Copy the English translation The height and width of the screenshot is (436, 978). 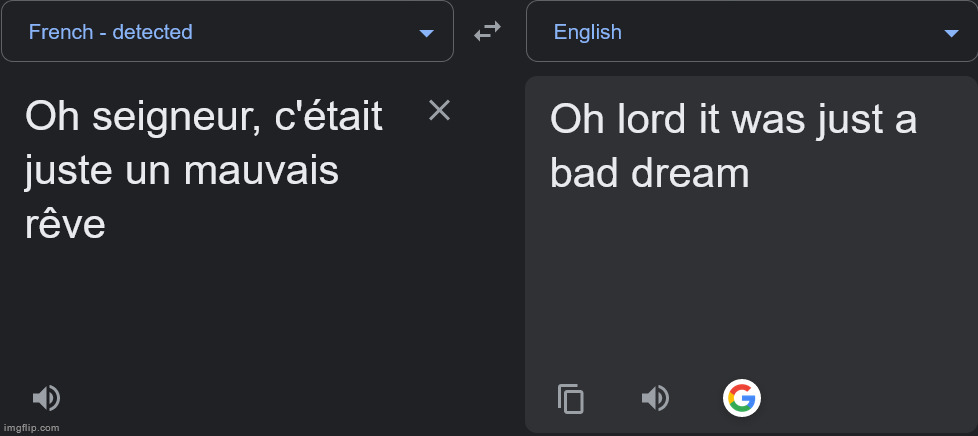[570, 399]
